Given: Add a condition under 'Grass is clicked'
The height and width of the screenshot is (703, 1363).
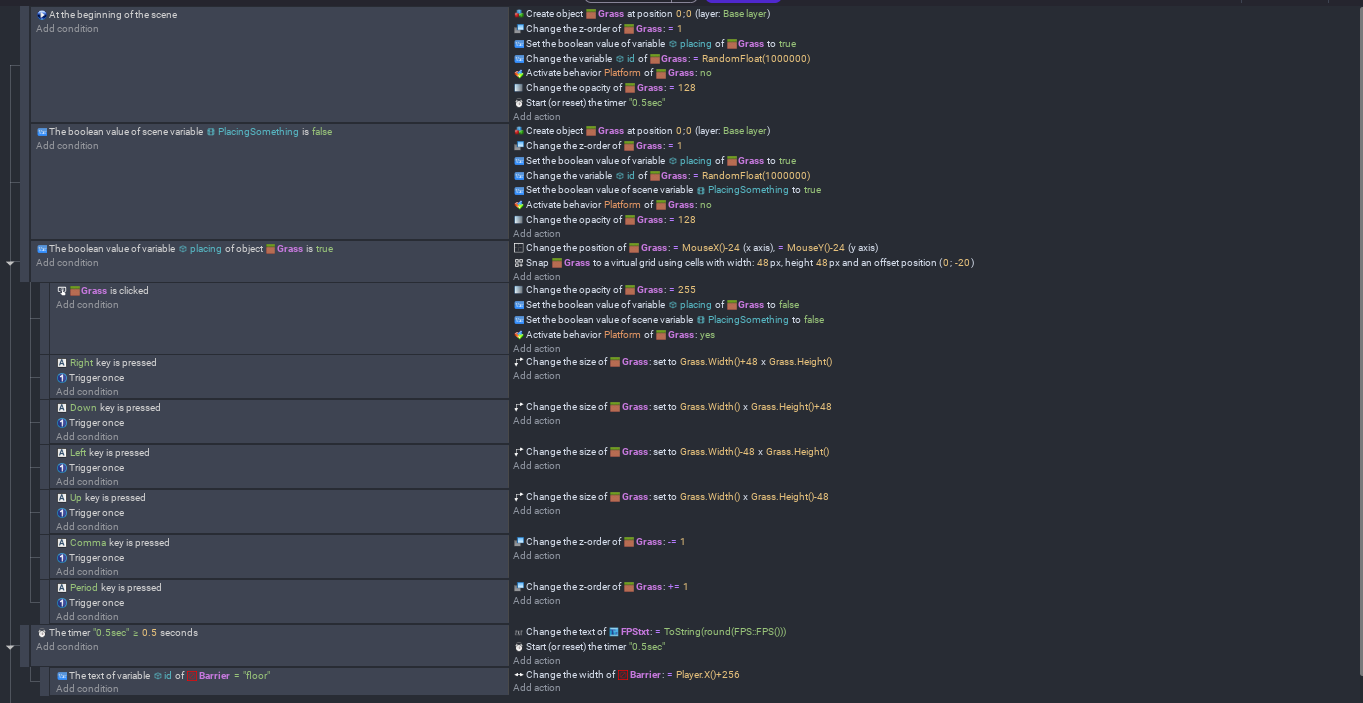Looking at the screenshot, I should click(87, 305).
